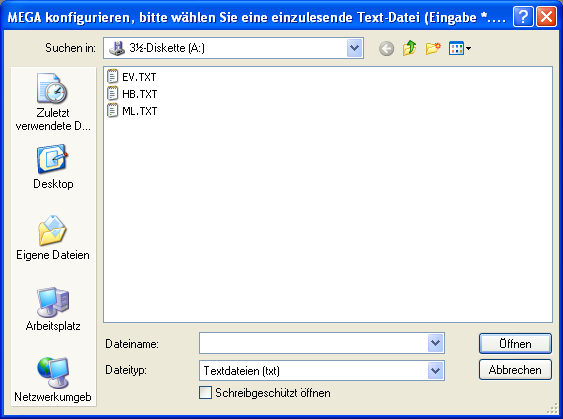Image resolution: width=563 pixels, height=419 pixels.
Task: Click the grayed-out back arrow icon
Action: [386, 48]
